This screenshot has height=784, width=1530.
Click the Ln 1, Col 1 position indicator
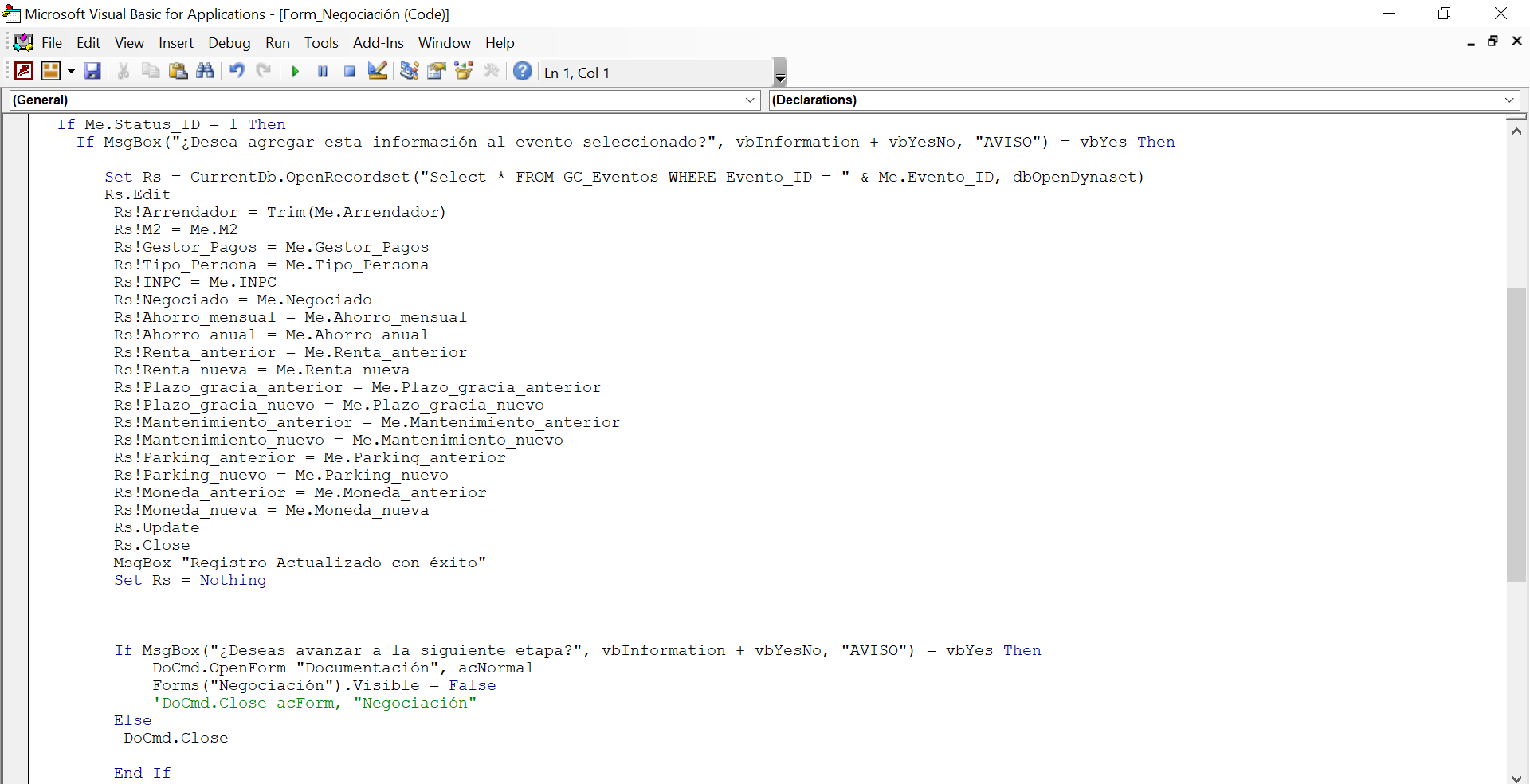click(577, 73)
